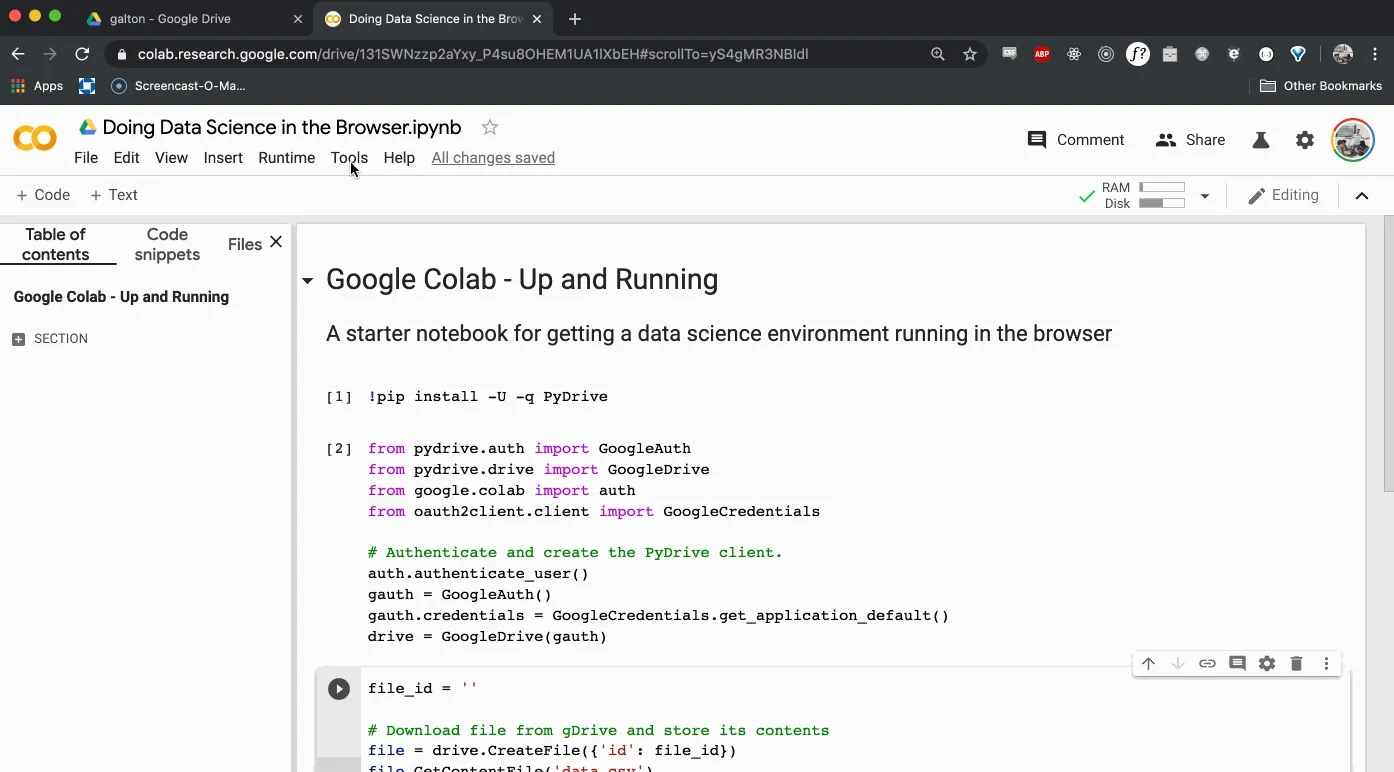Run the file_id code cell
This screenshot has height=772, width=1394.
click(x=339, y=689)
